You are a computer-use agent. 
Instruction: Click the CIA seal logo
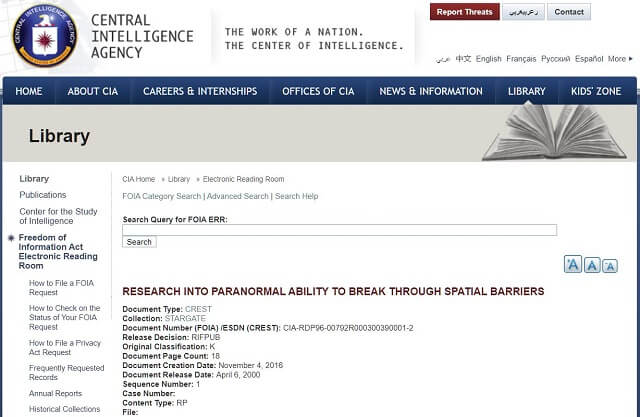point(44,35)
